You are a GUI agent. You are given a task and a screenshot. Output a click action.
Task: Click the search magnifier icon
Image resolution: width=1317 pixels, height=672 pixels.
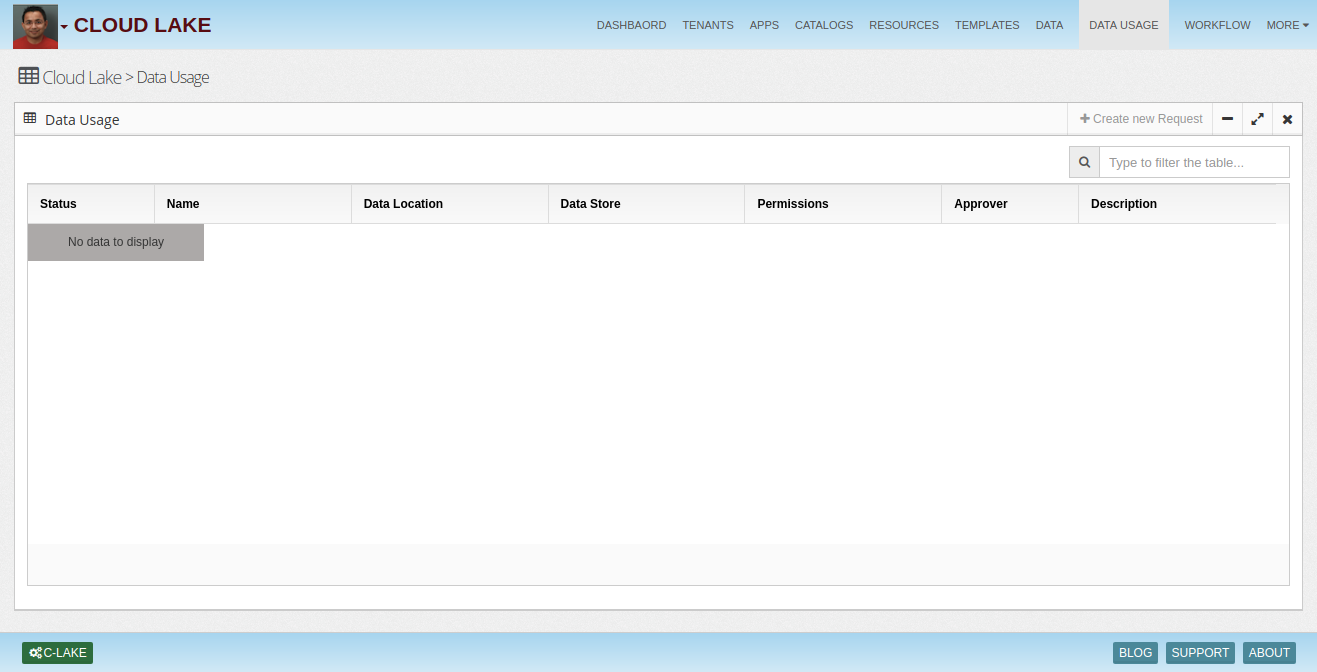click(1084, 162)
